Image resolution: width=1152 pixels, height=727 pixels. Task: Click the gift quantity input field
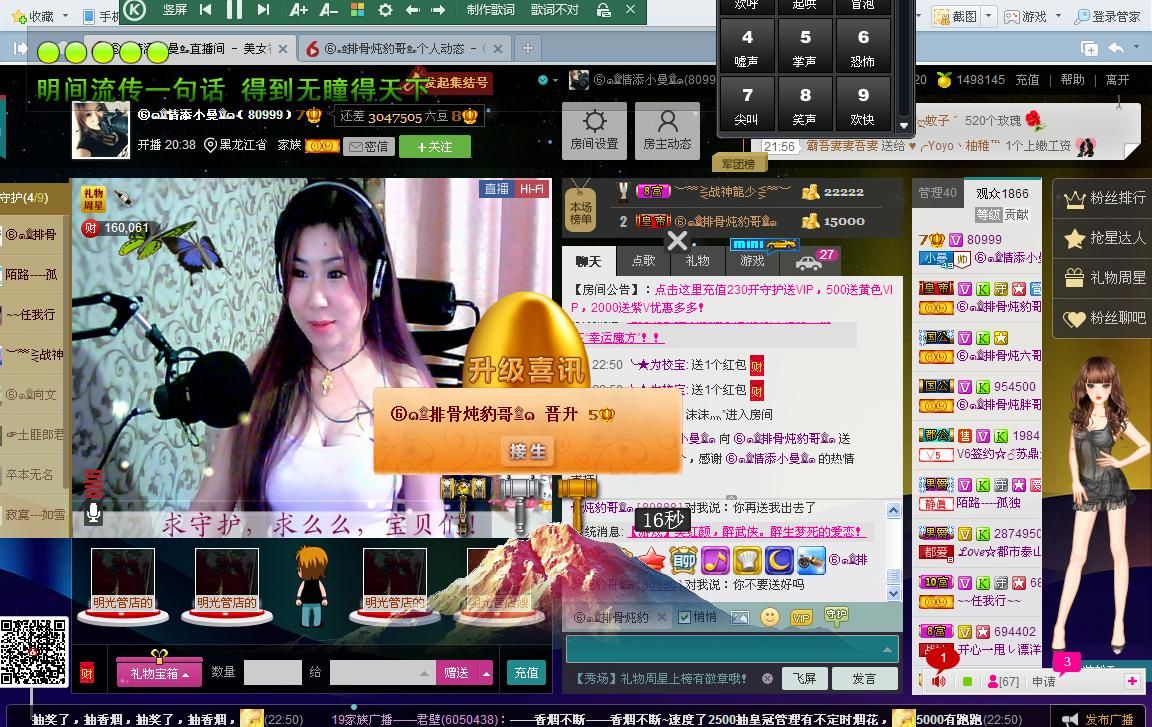click(x=272, y=673)
